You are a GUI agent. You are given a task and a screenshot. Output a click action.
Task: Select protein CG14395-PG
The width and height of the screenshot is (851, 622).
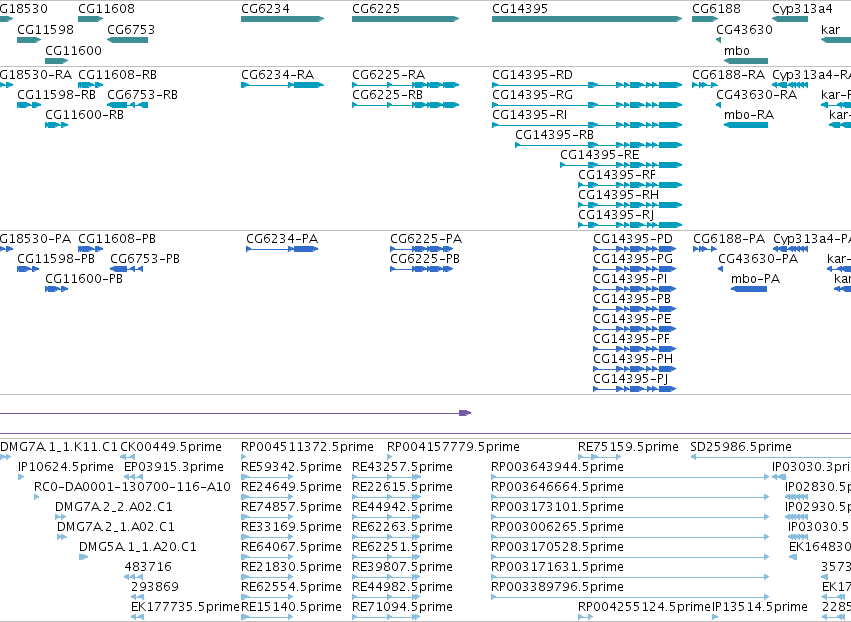pyautogui.click(x=633, y=259)
